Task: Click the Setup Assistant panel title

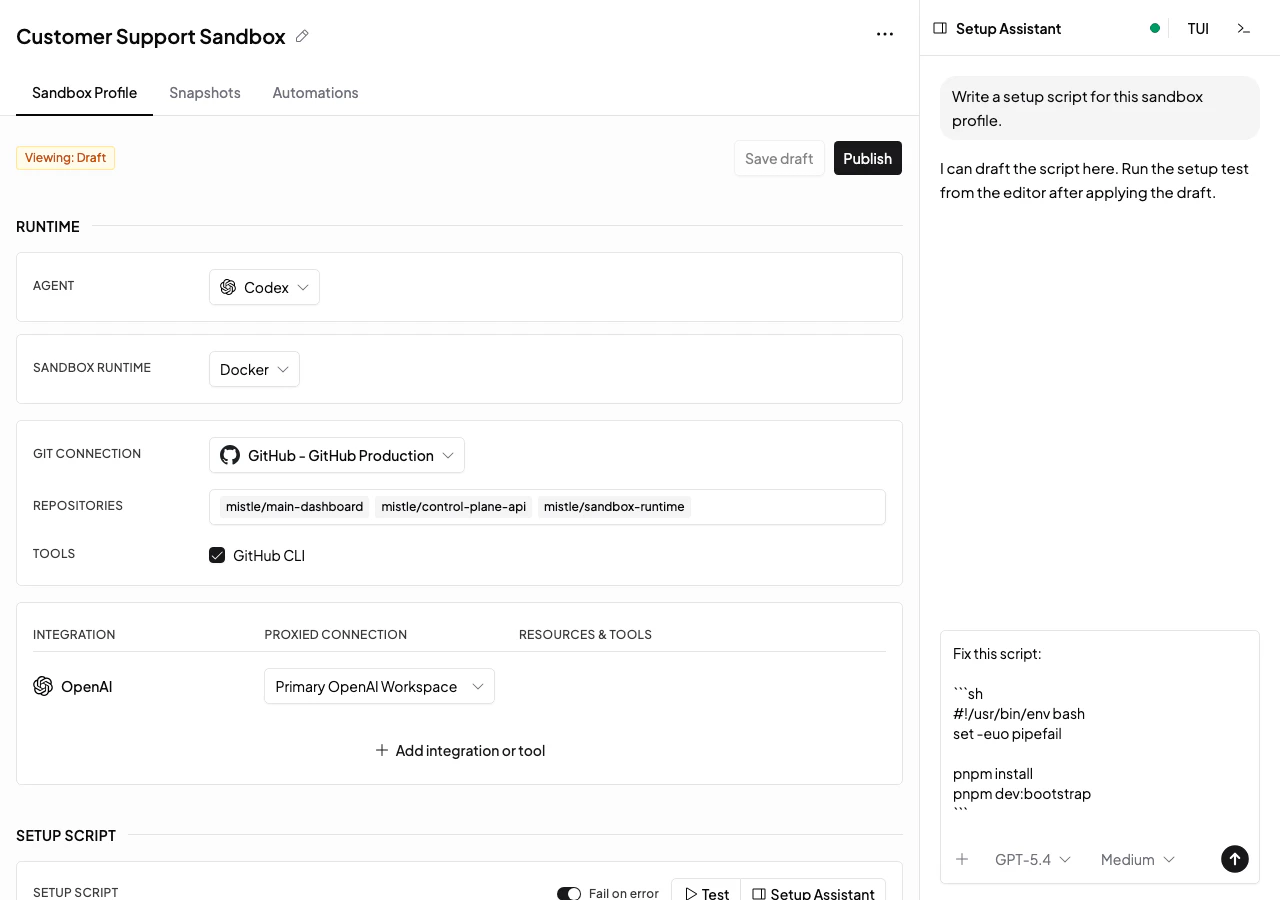Action: tap(1008, 28)
